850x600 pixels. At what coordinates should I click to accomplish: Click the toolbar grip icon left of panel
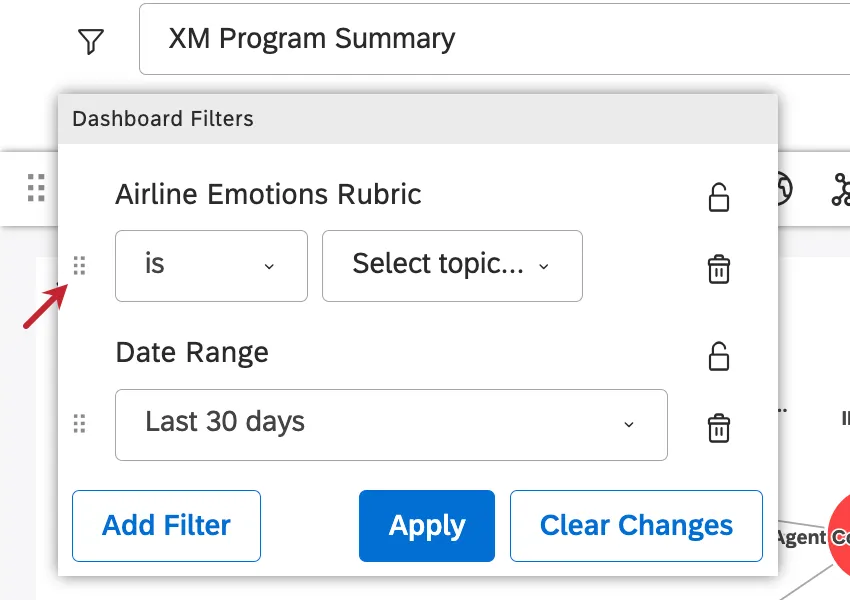[37, 187]
